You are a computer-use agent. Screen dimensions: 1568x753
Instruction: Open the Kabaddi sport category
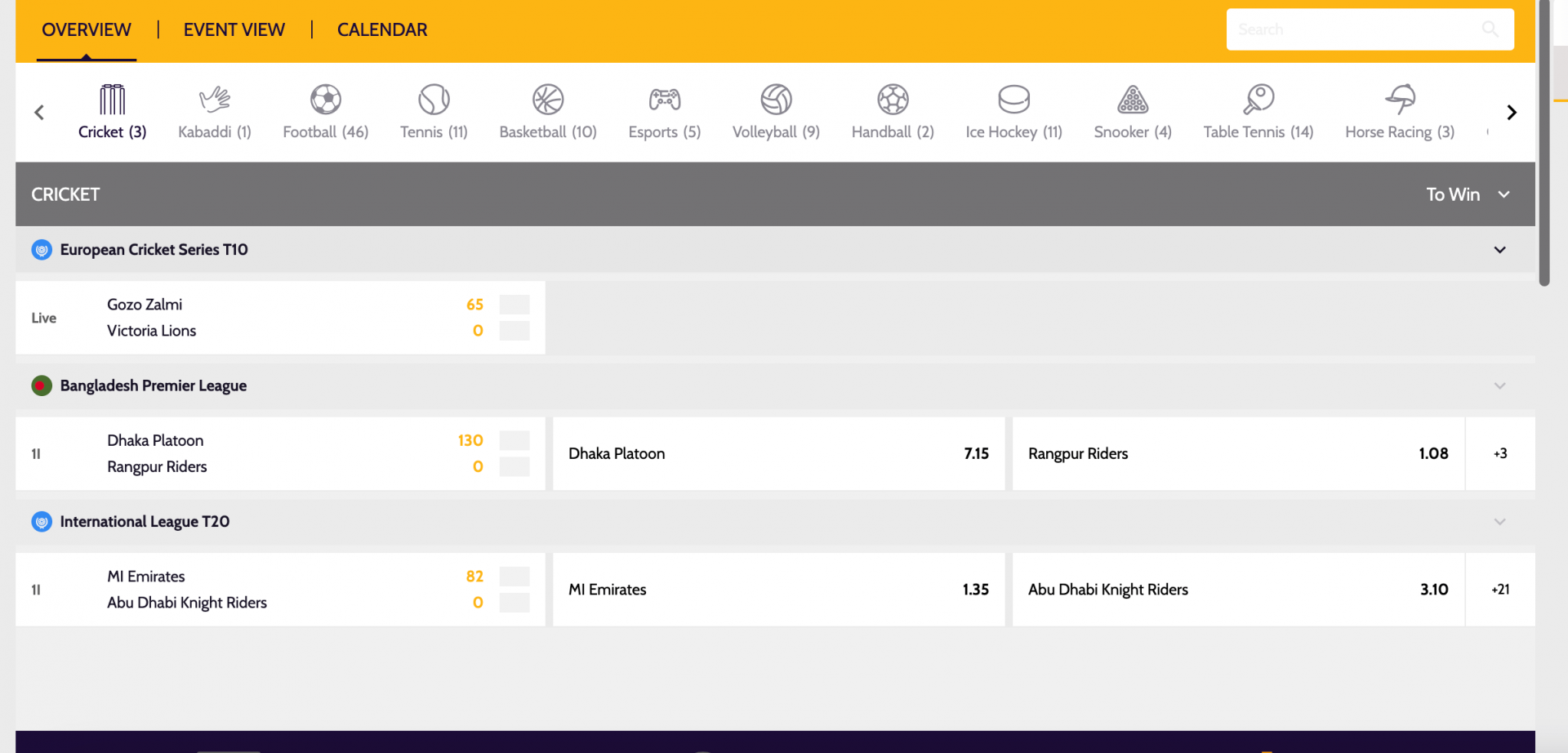[x=215, y=100]
